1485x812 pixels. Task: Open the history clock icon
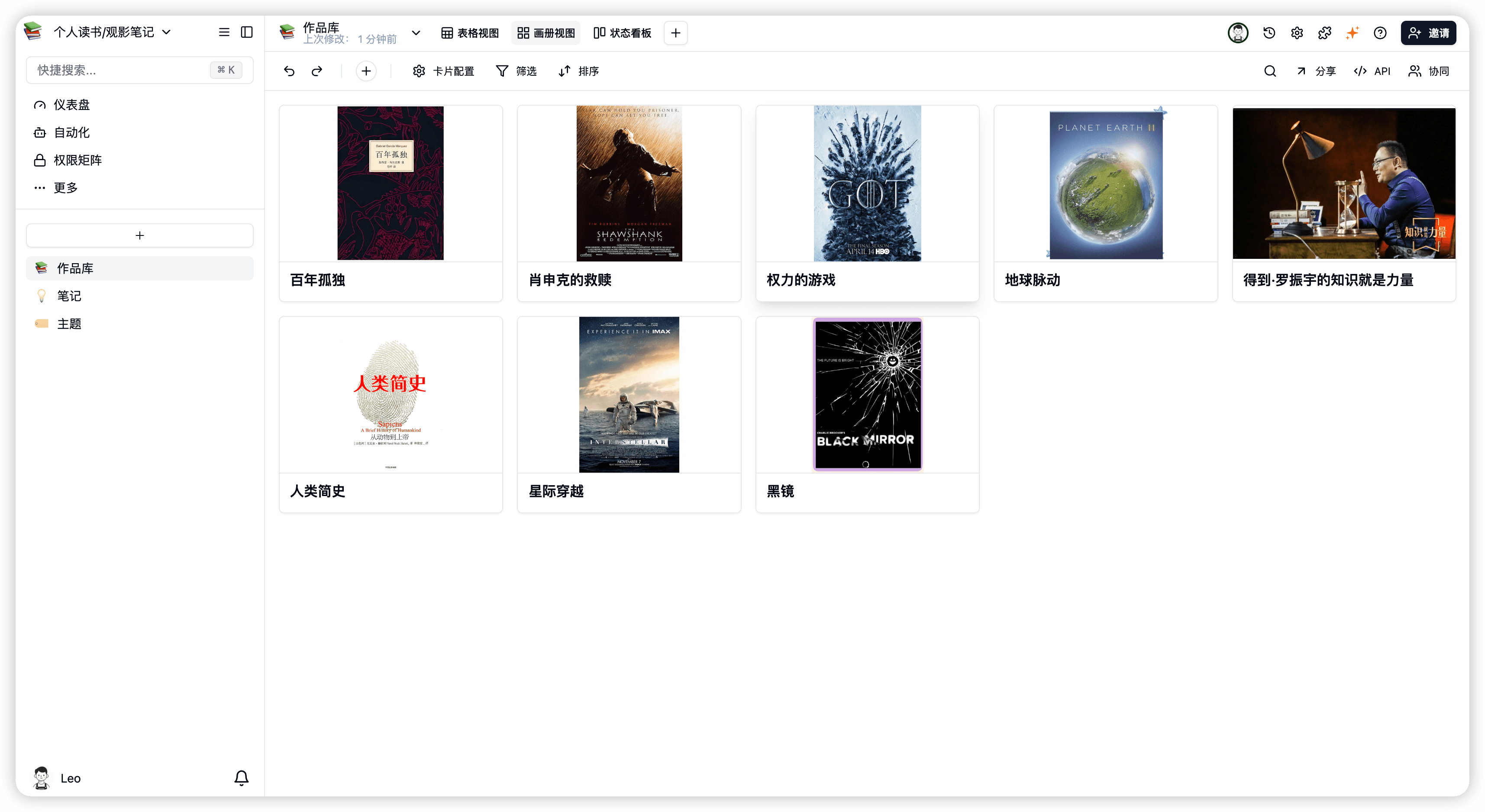1269,33
